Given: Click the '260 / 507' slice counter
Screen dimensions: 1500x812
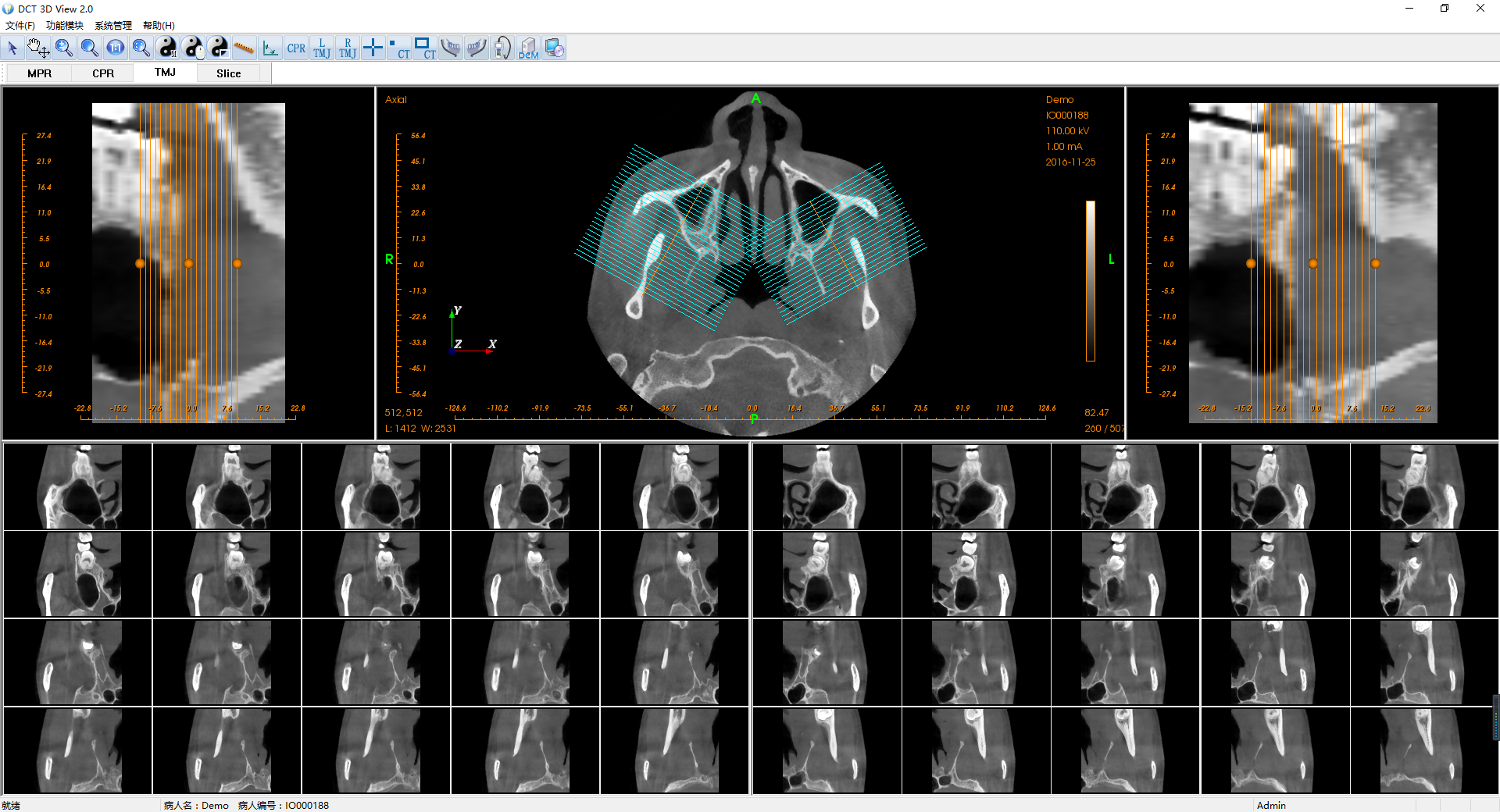Looking at the screenshot, I should point(1104,429).
